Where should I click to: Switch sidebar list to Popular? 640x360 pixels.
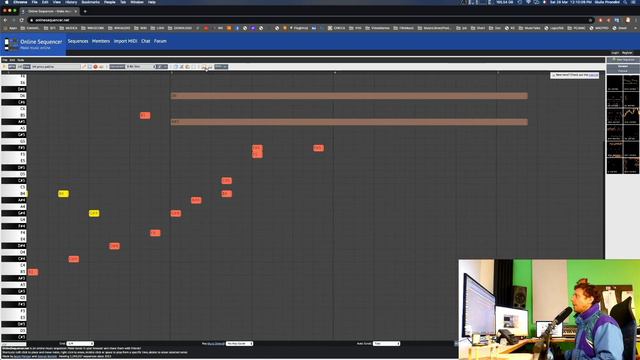623,71
